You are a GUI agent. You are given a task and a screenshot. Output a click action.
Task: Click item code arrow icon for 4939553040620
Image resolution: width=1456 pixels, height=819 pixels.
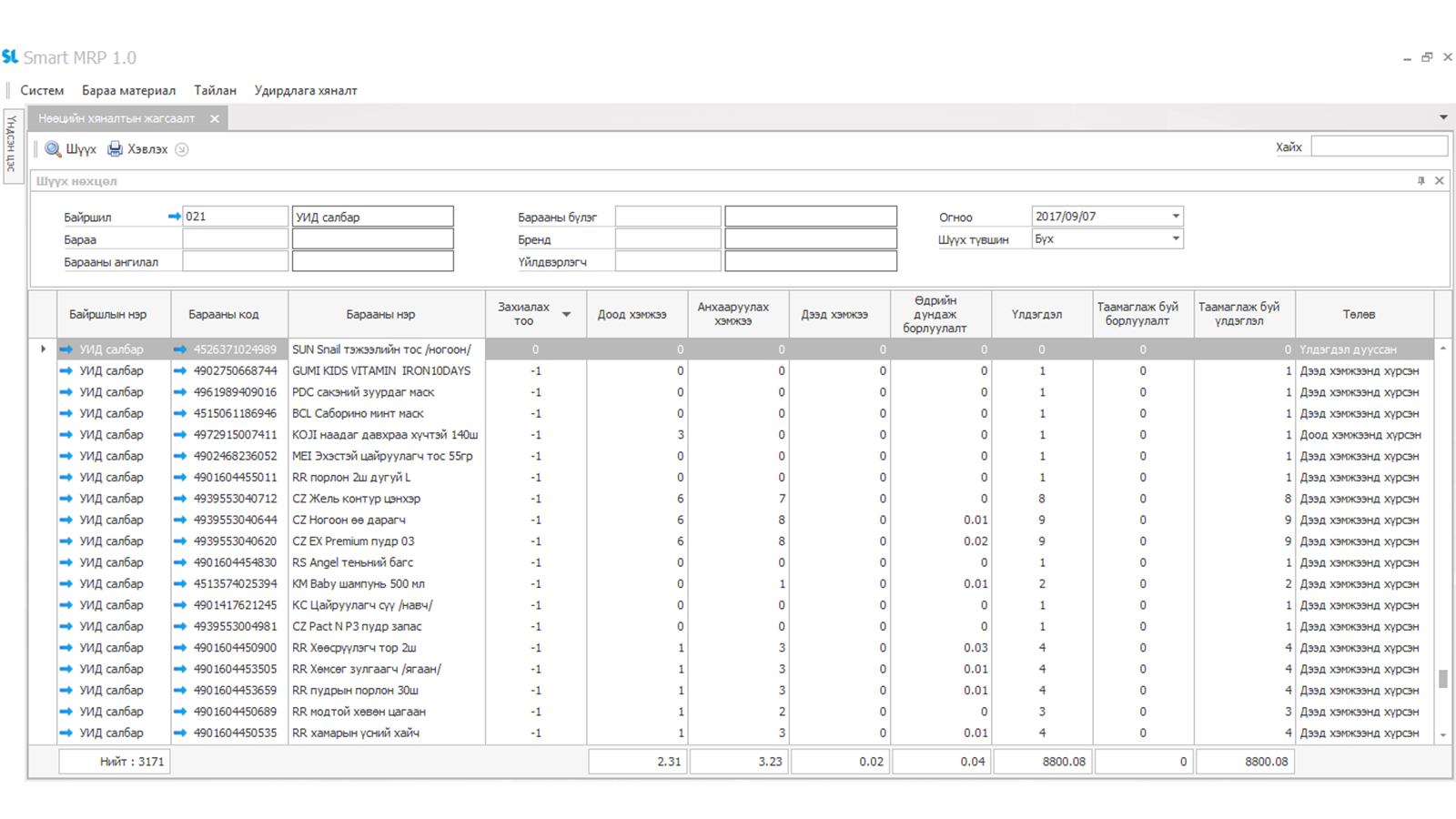[x=180, y=541]
